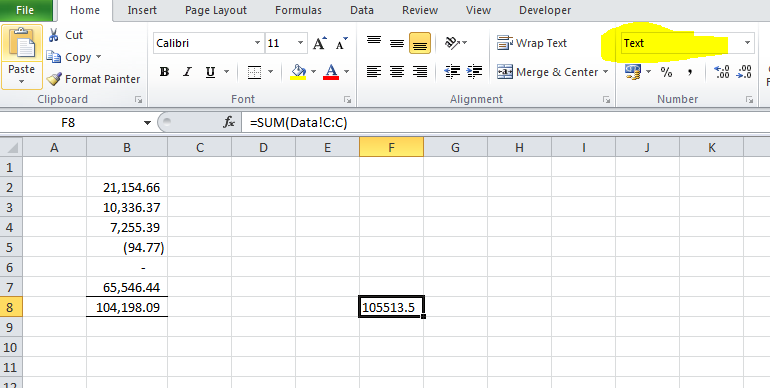Select cell B8 showing 104,198.09
The height and width of the screenshot is (388, 770).
point(127,307)
